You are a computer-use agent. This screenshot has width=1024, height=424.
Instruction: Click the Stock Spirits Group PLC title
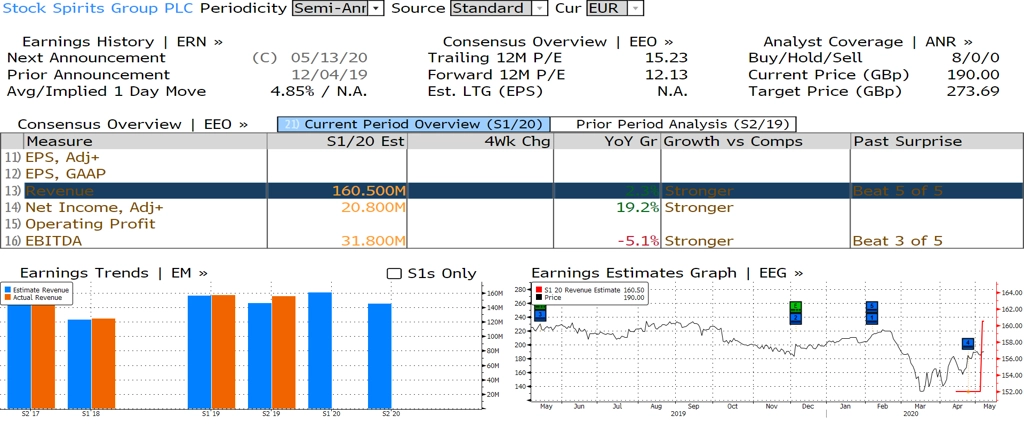tap(99, 8)
